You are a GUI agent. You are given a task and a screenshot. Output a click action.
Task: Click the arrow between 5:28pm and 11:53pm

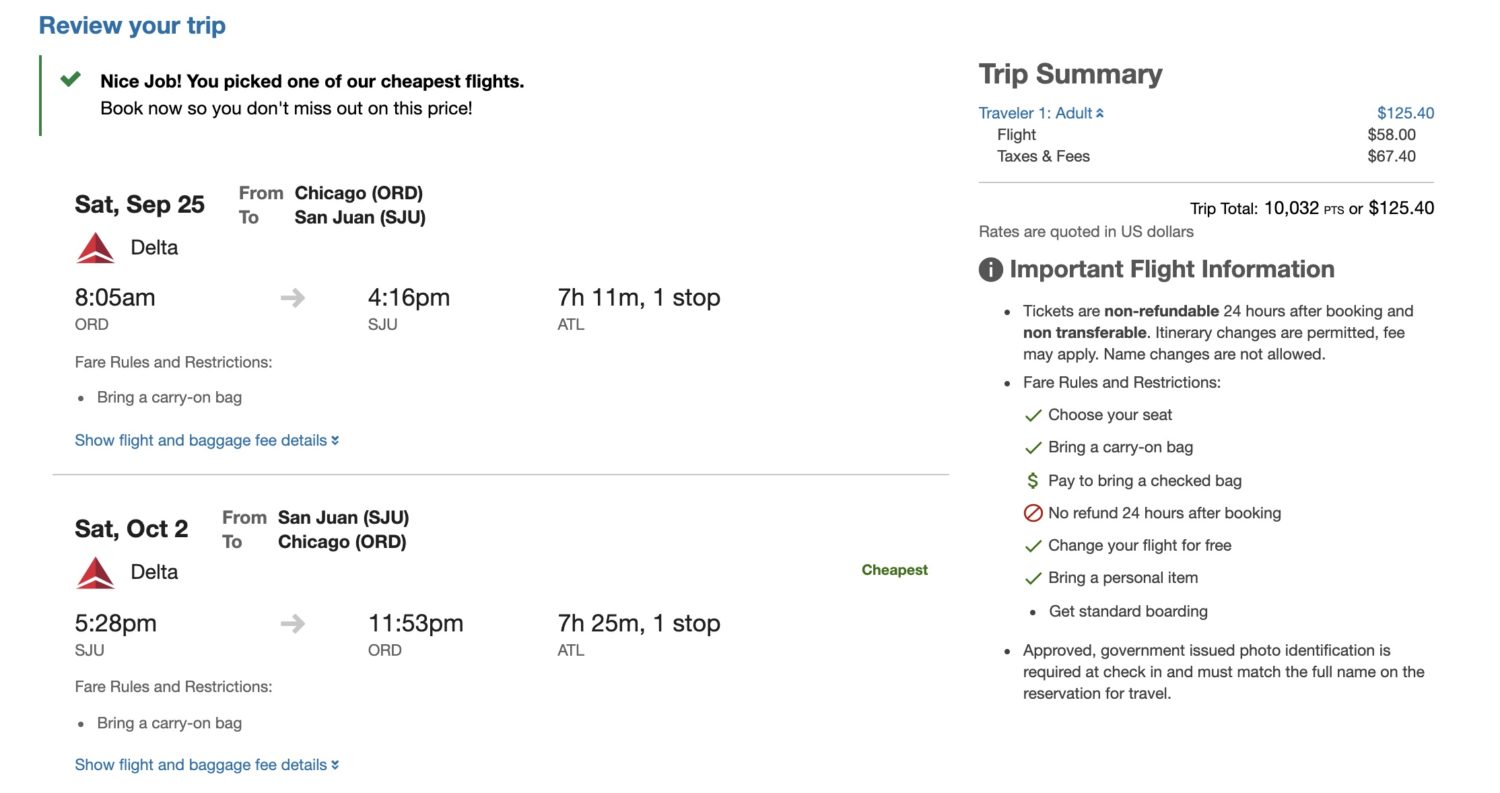point(293,622)
